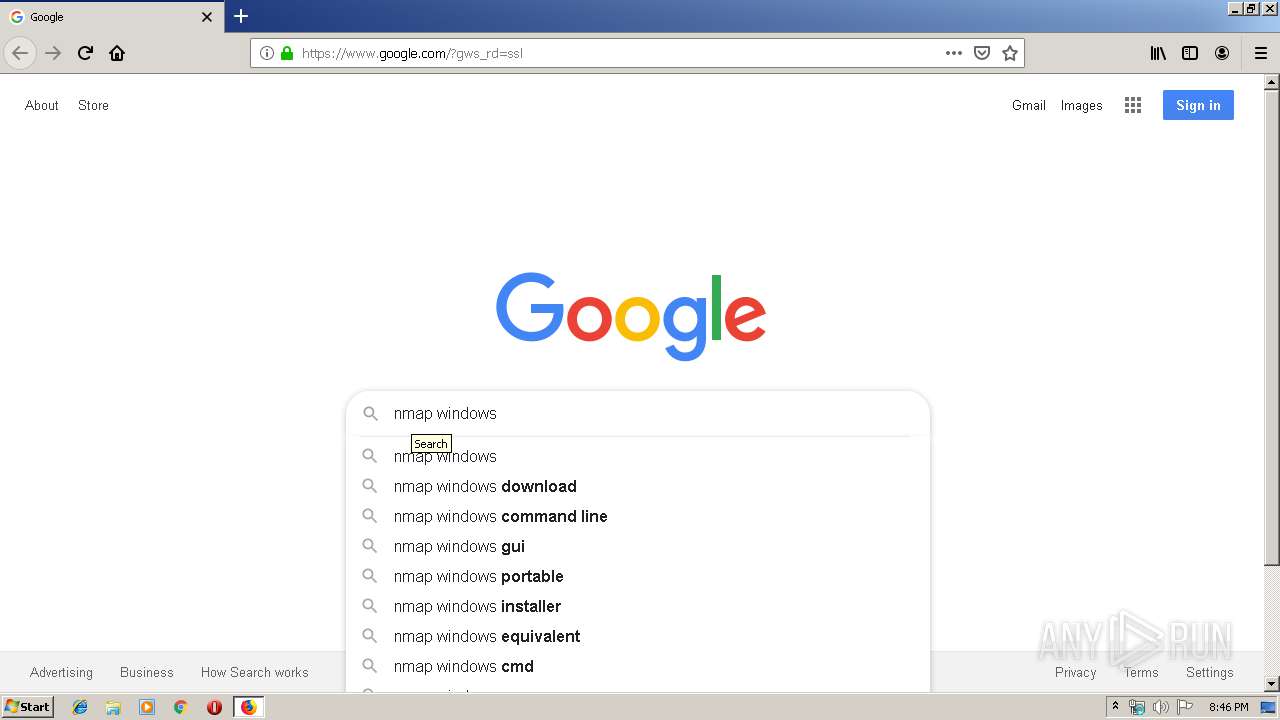Click the magnifier icon in search box
The height and width of the screenshot is (720, 1280).
click(370, 413)
